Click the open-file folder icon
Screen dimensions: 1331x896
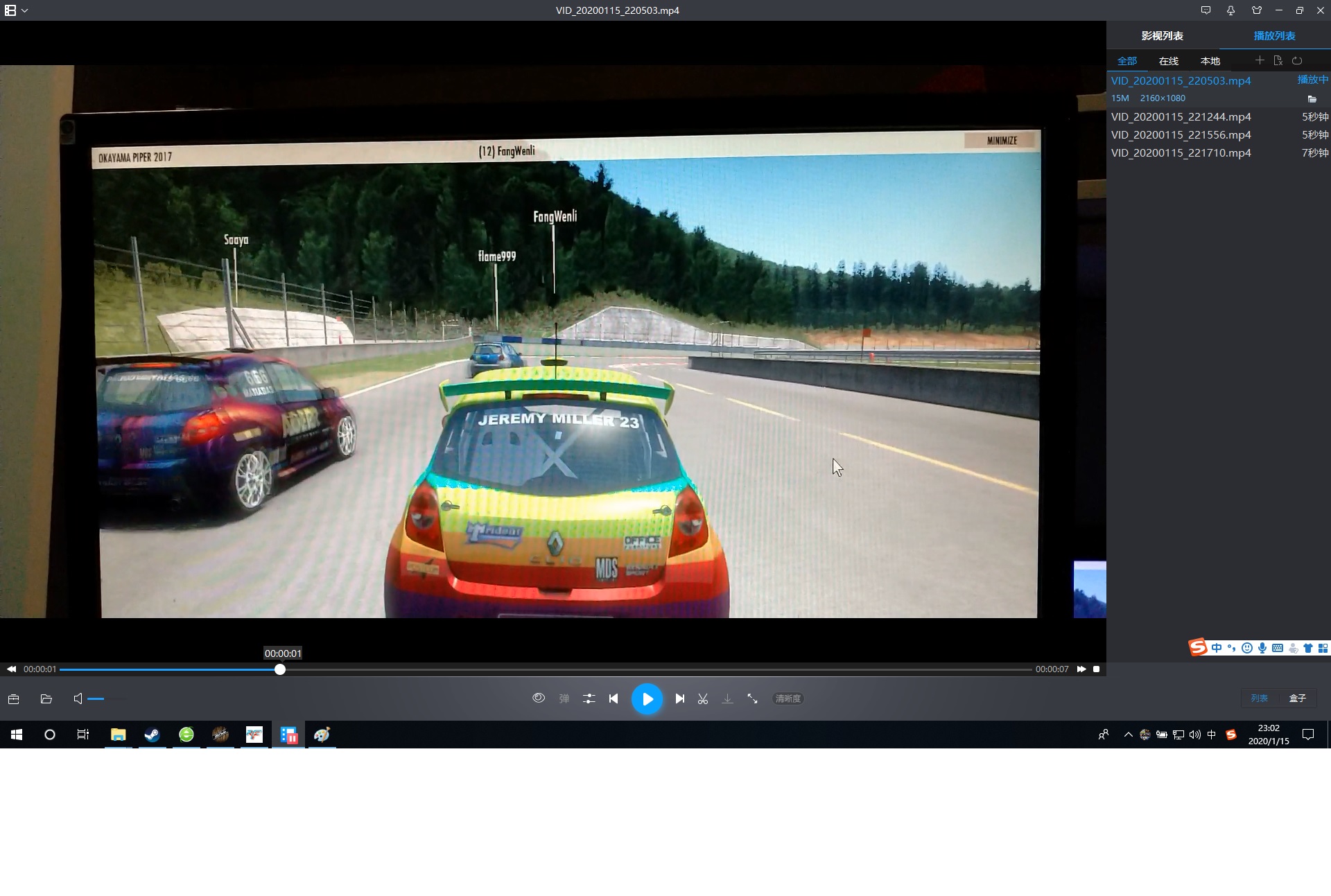tap(46, 699)
